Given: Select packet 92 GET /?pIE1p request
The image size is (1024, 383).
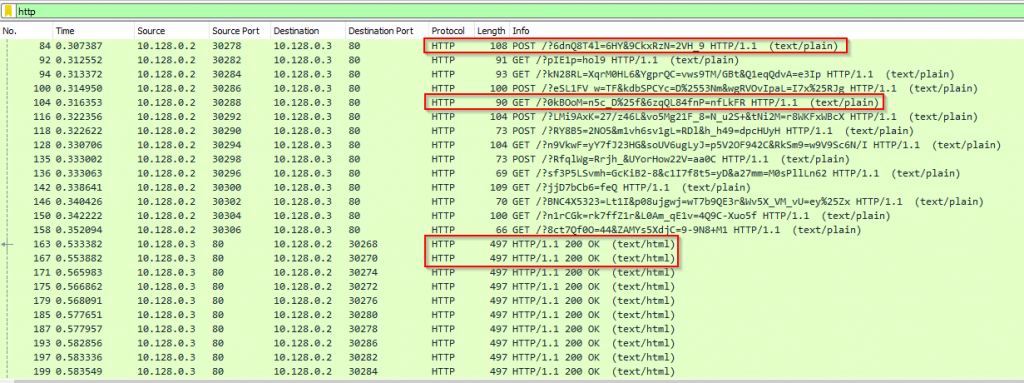Looking at the screenshot, I should click(512, 60).
